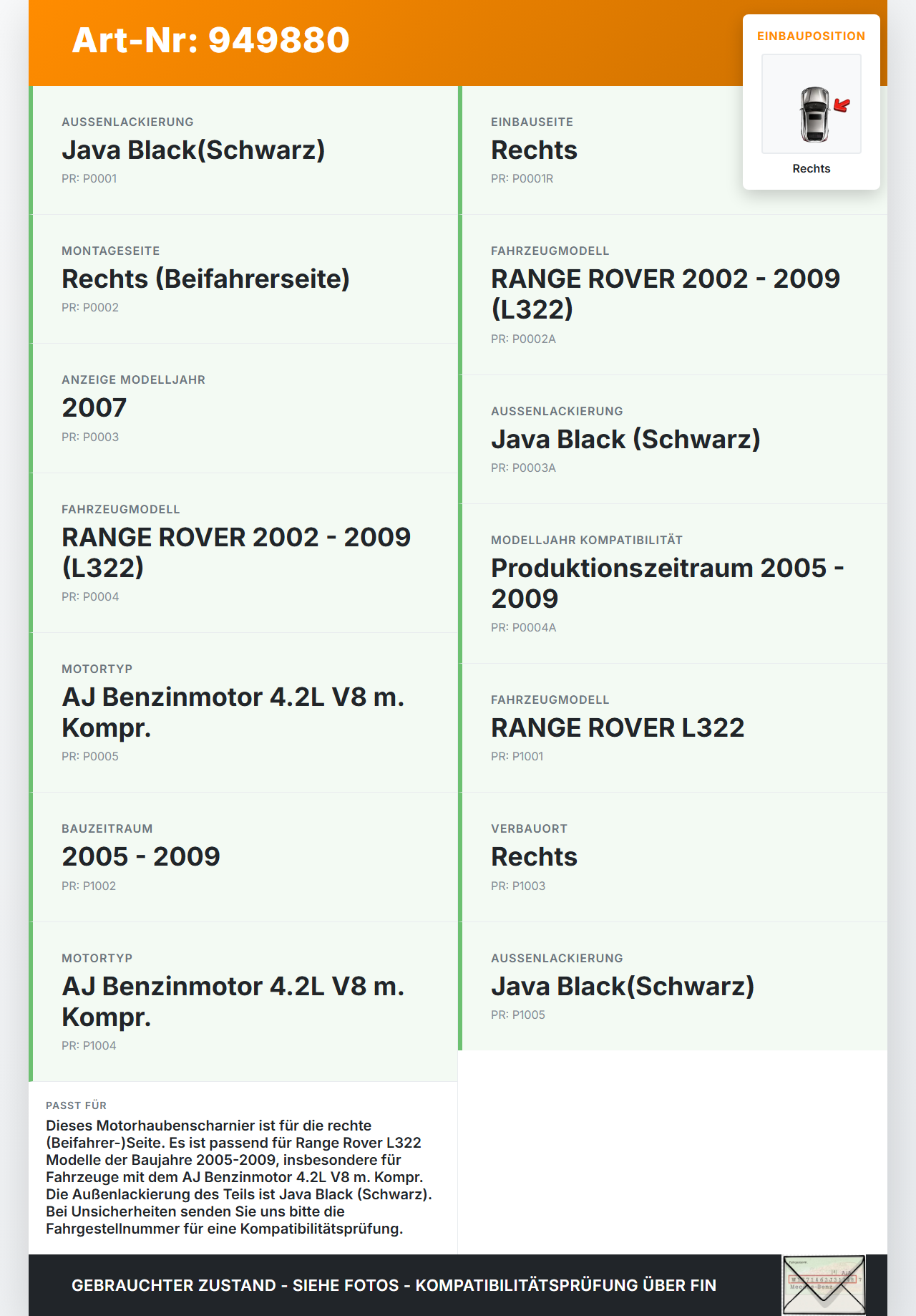Click the car installation position image
The height and width of the screenshot is (1316, 916).
(812, 105)
